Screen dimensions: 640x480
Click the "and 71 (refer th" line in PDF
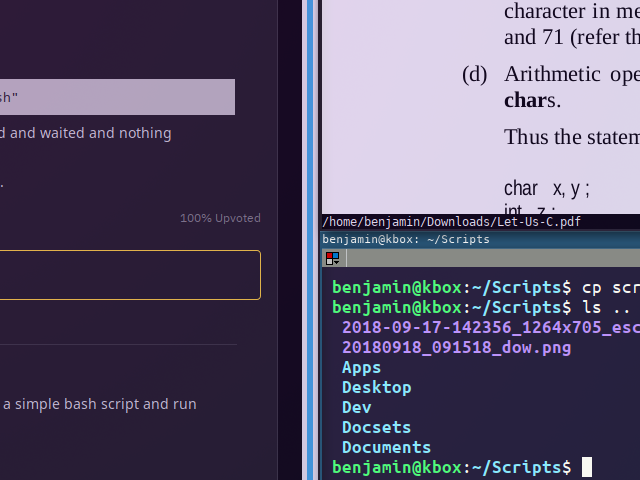572,38
